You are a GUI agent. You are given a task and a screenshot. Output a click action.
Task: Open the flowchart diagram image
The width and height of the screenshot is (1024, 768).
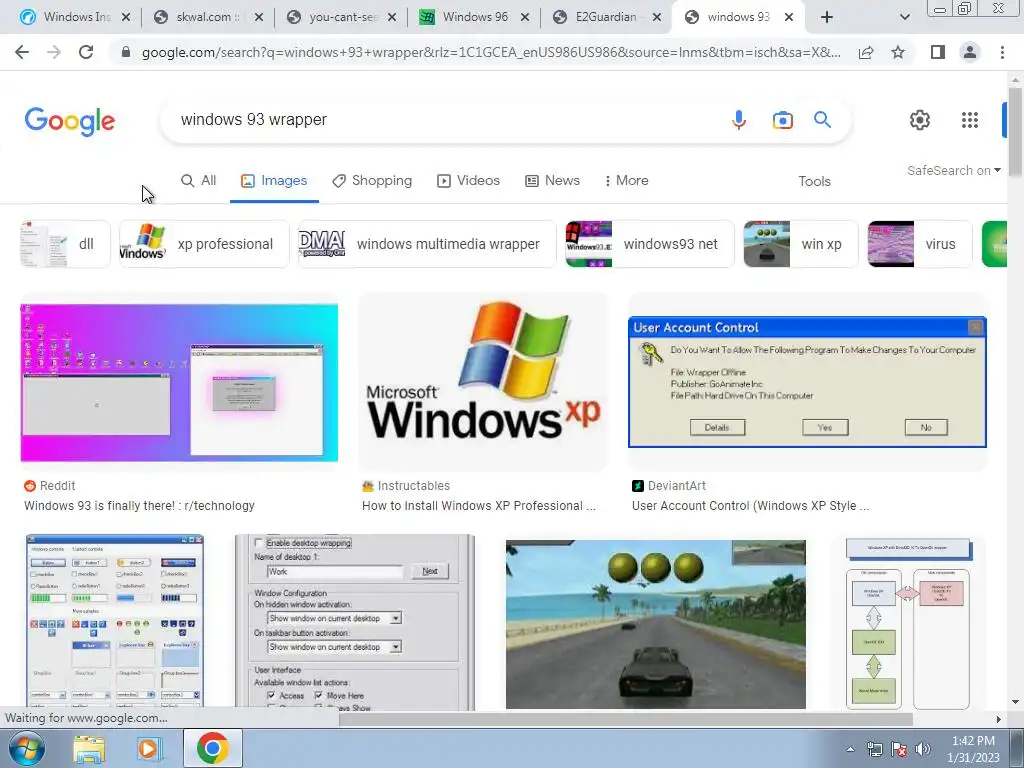coord(909,624)
